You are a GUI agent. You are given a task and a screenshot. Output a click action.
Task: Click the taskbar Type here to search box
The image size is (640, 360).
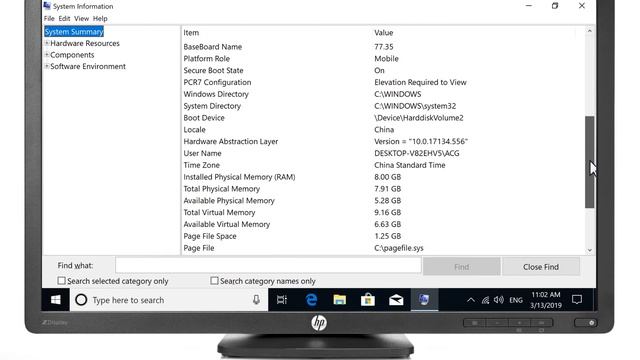tap(169, 300)
